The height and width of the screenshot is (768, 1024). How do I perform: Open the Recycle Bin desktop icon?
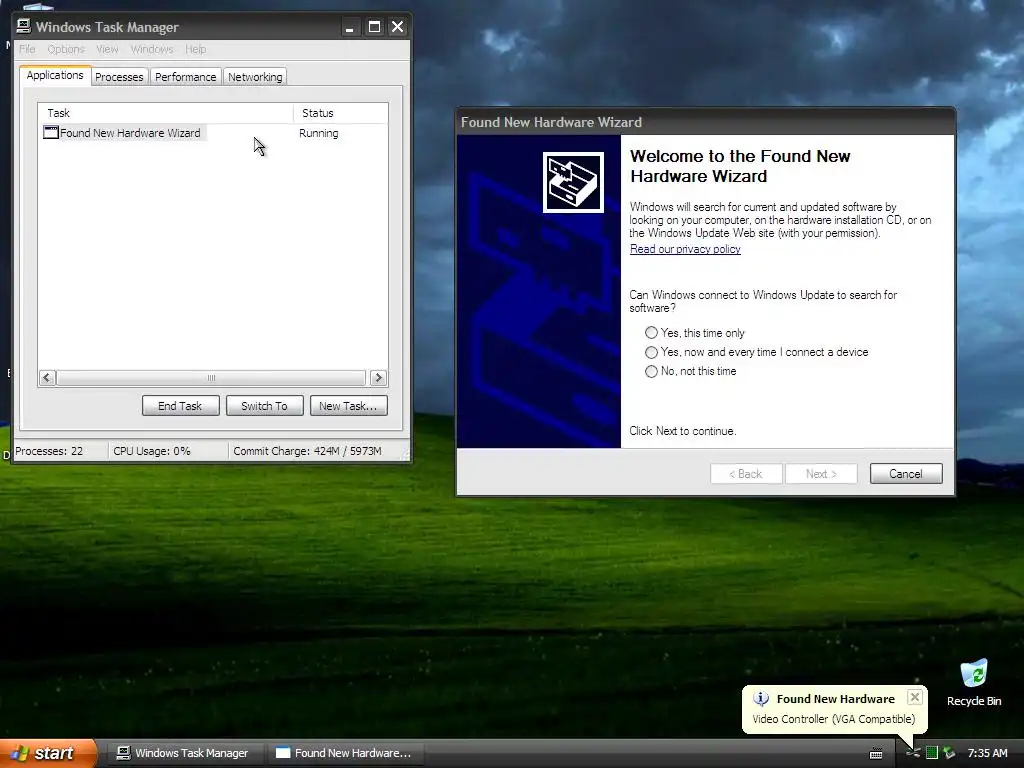pyautogui.click(x=974, y=682)
